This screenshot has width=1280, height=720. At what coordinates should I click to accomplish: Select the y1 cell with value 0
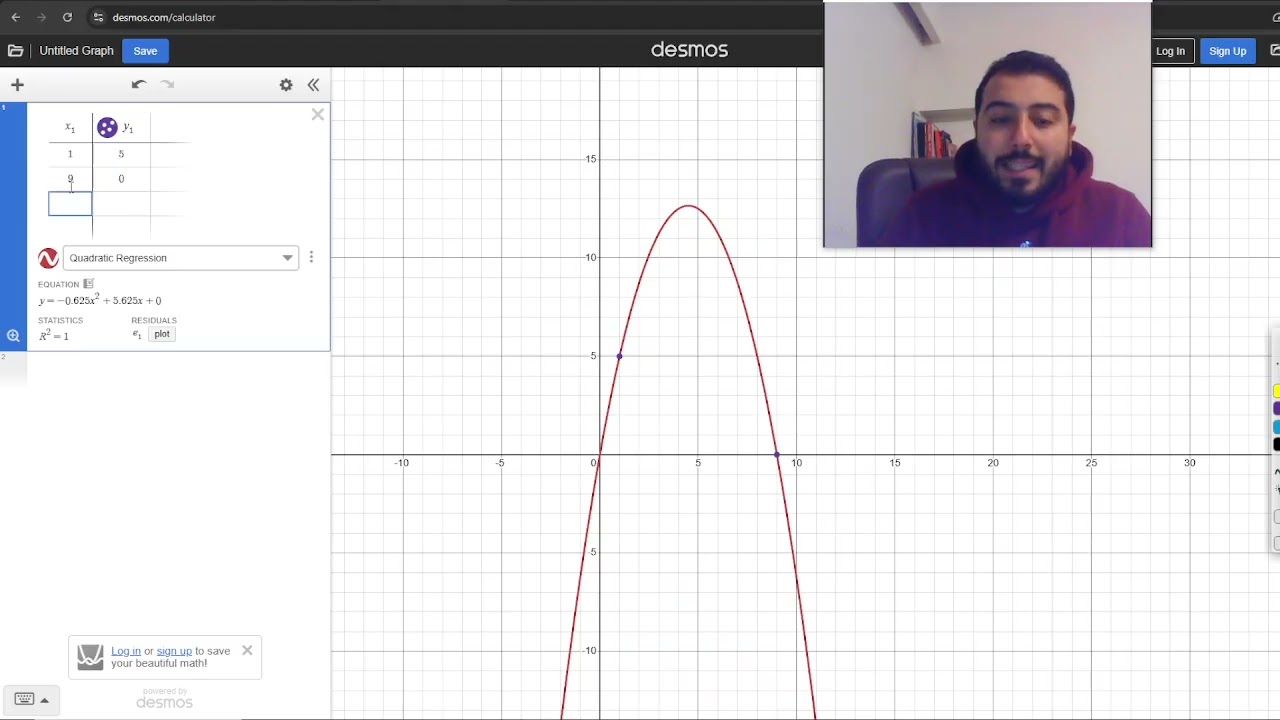pyautogui.click(x=121, y=179)
